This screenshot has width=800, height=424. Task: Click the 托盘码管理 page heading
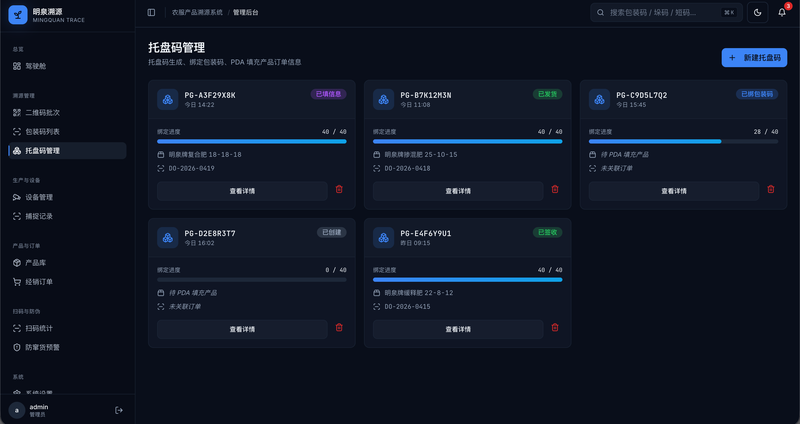(177, 47)
